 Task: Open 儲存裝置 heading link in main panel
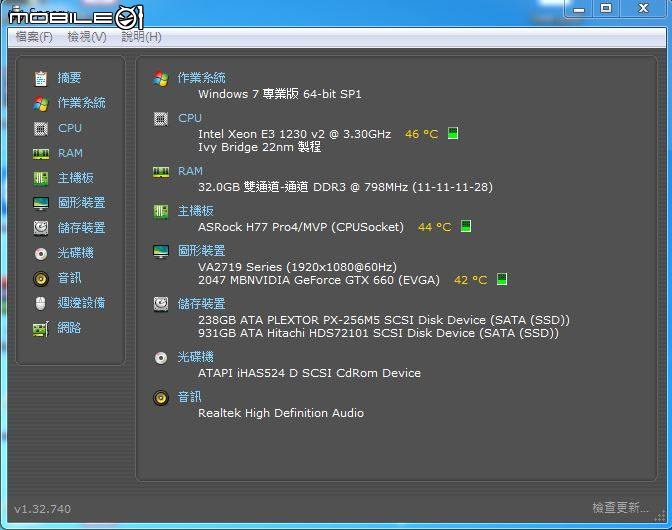pos(201,304)
